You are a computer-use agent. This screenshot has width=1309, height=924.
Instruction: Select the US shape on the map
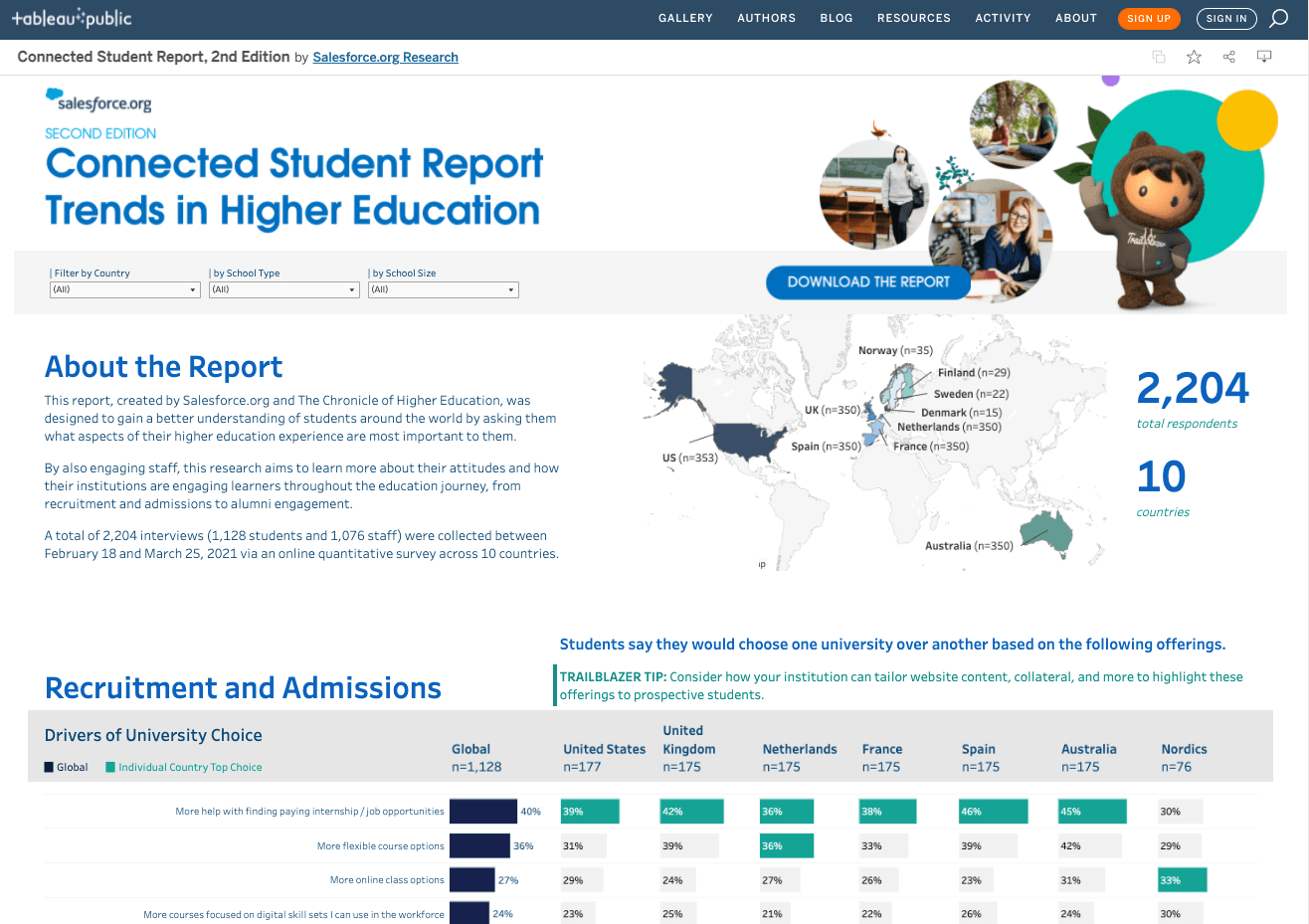[750, 441]
